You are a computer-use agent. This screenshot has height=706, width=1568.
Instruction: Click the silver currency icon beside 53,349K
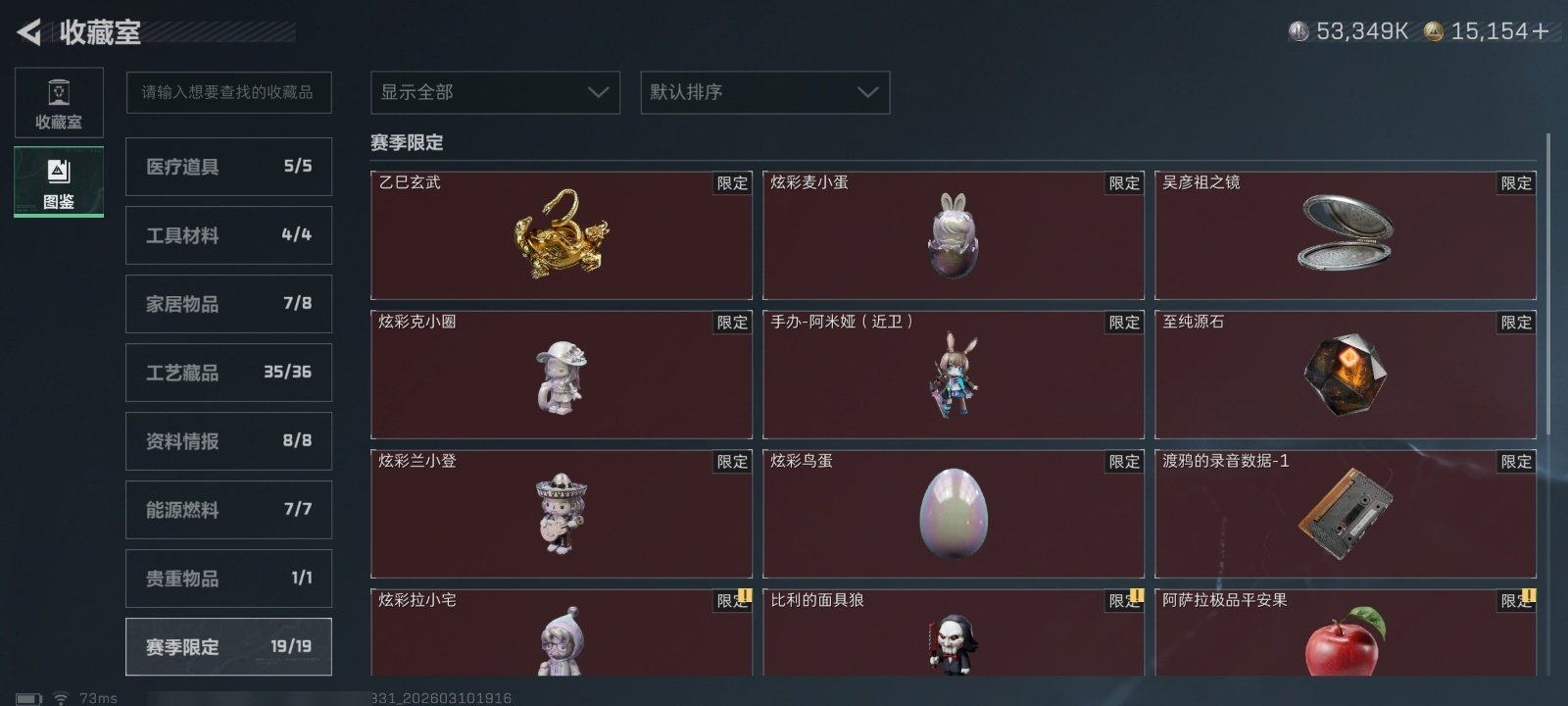point(1298,31)
